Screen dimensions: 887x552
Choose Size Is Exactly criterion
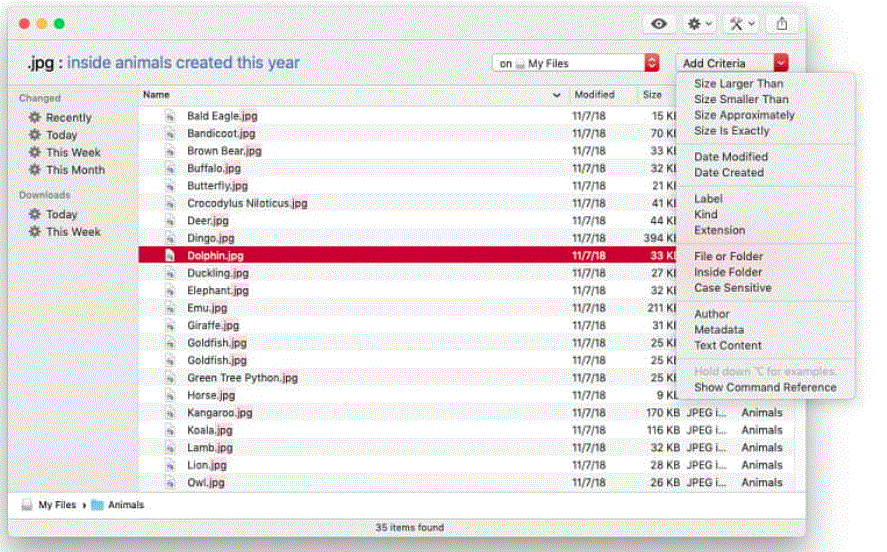731,131
